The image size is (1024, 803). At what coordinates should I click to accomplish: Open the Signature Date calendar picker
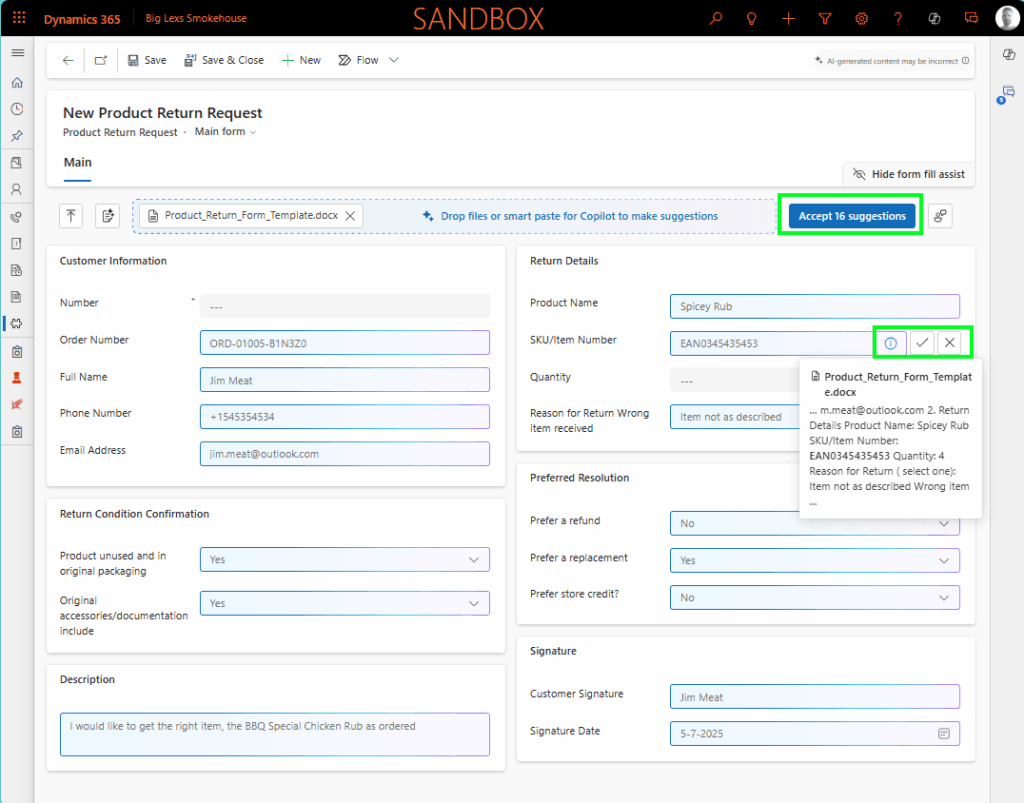[x=943, y=733]
